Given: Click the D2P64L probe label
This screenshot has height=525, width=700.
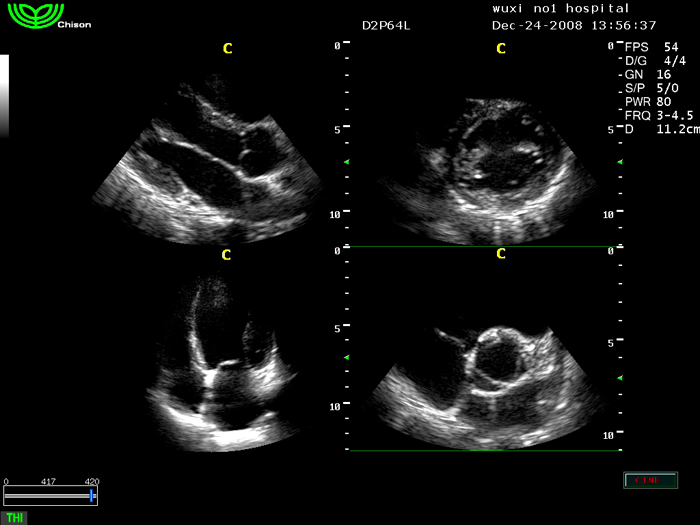Looking at the screenshot, I should 386,25.
